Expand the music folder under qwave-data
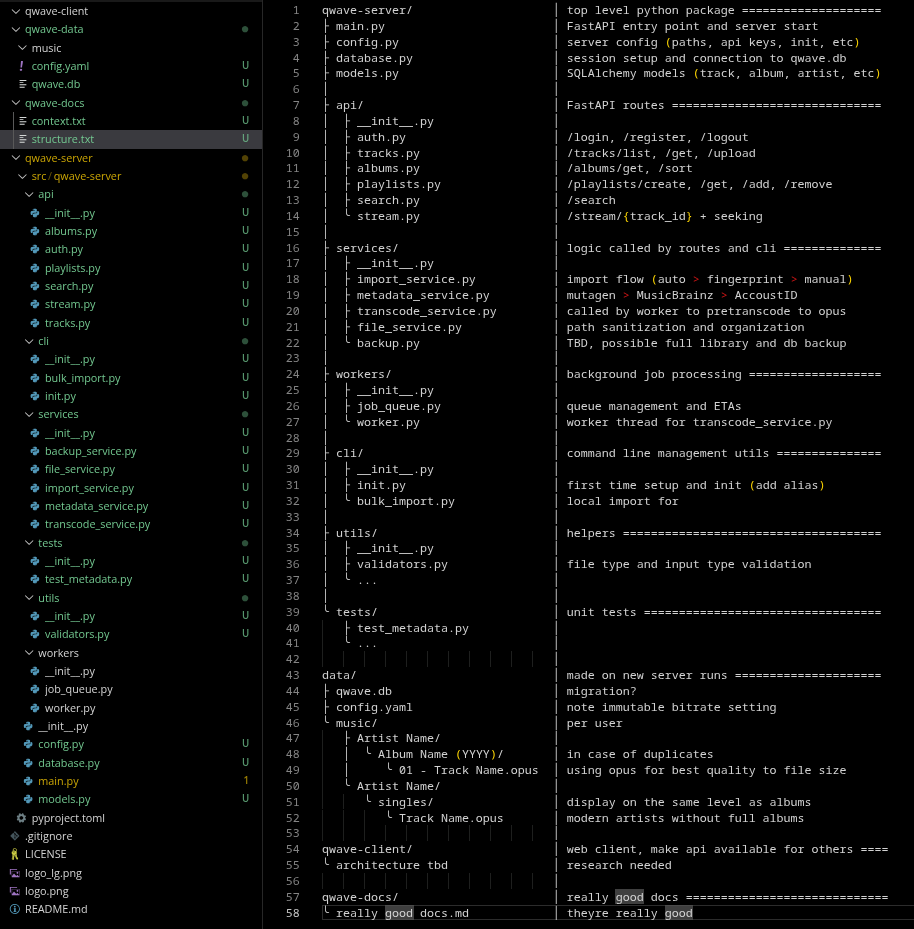Image resolution: width=914 pixels, height=929 pixels. [22, 48]
